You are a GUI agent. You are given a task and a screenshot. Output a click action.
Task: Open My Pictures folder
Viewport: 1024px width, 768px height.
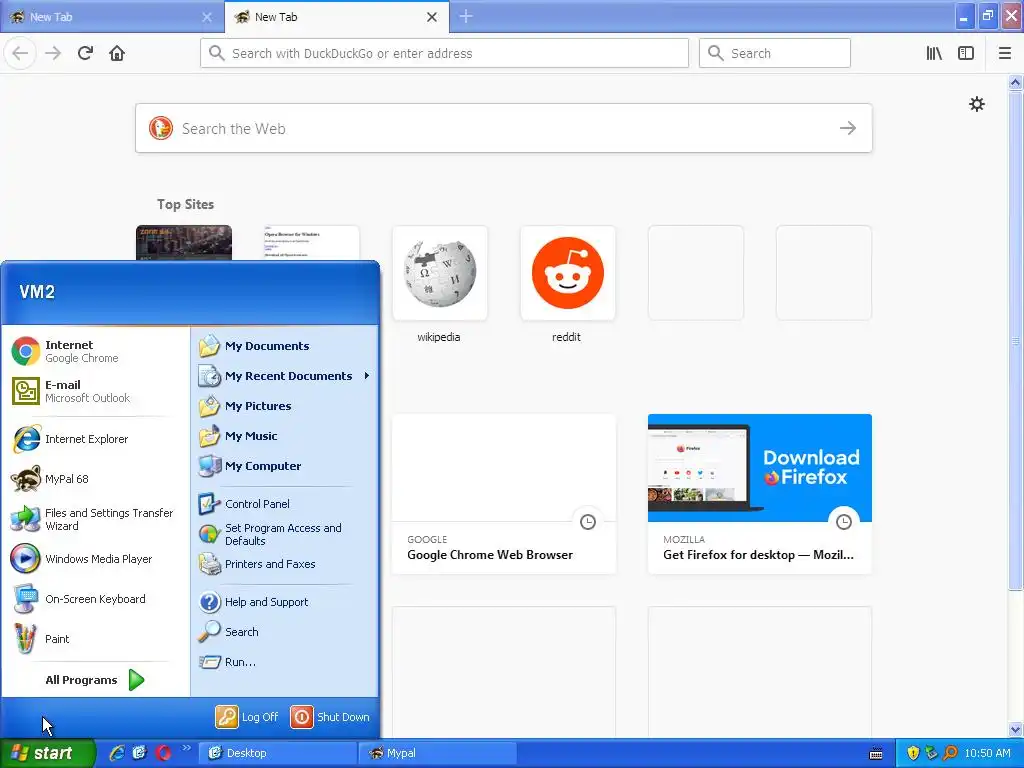click(285, 406)
